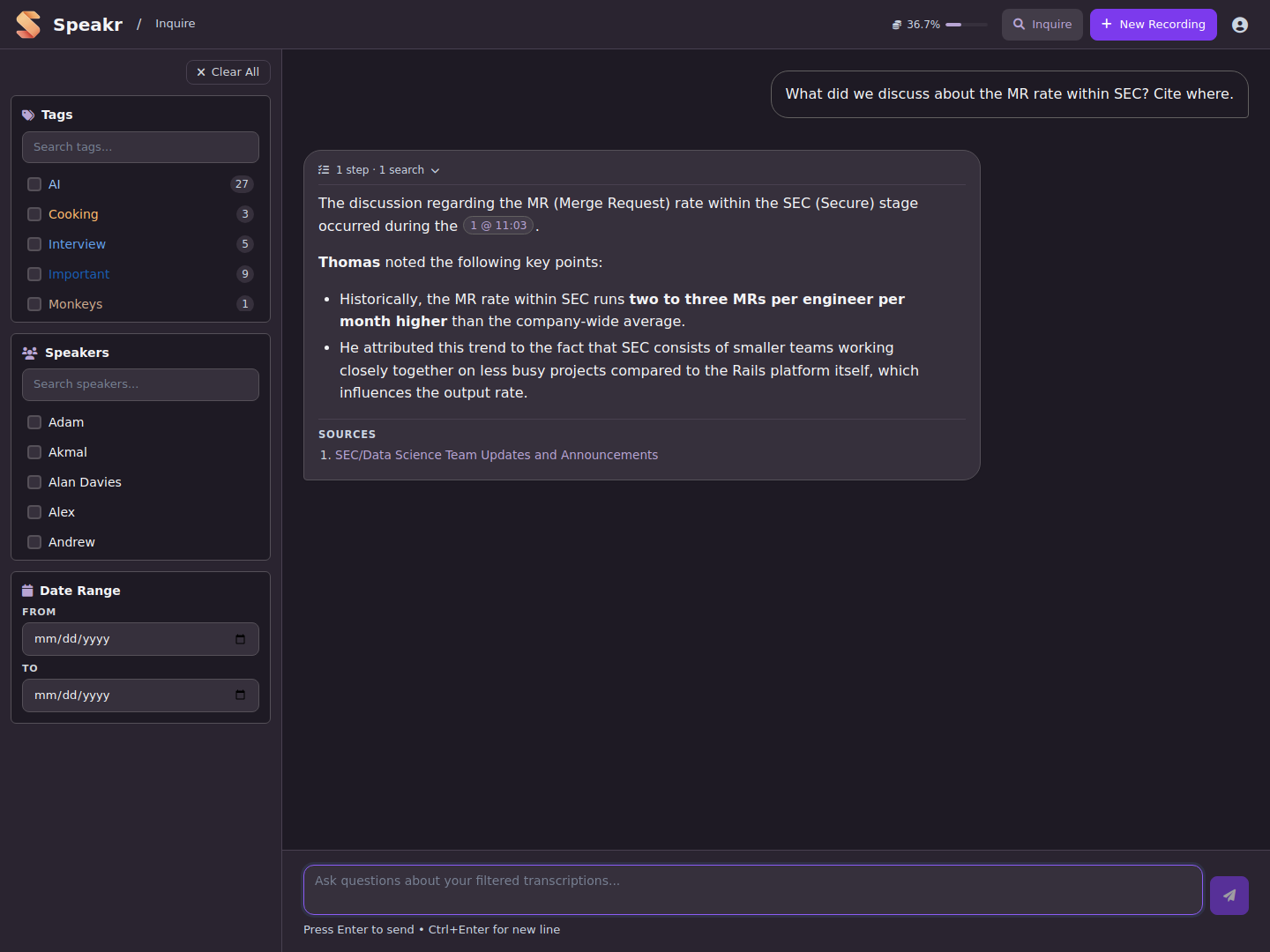
Task: Click the Tags section icon
Action: (28, 115)
